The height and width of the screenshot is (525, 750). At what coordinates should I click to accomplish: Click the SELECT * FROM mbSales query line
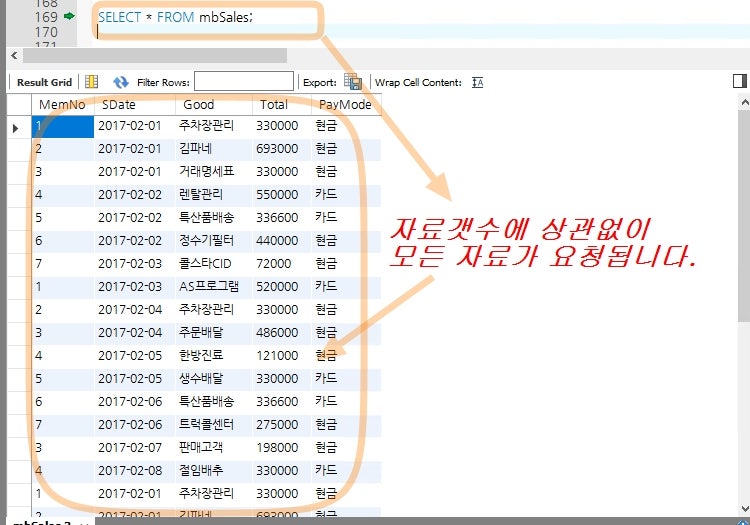(x=175, y=17)
